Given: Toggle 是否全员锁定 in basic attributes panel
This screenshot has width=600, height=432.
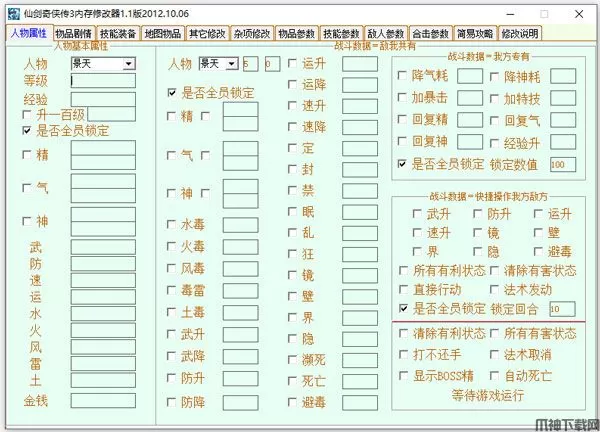Looking at the screenshot, I should point(27,130).
